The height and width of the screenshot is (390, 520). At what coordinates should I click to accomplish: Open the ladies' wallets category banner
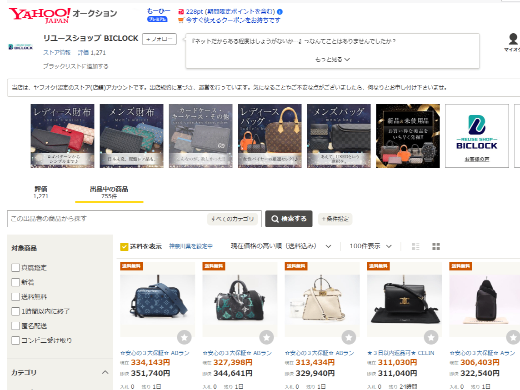[x=62, y=136]
